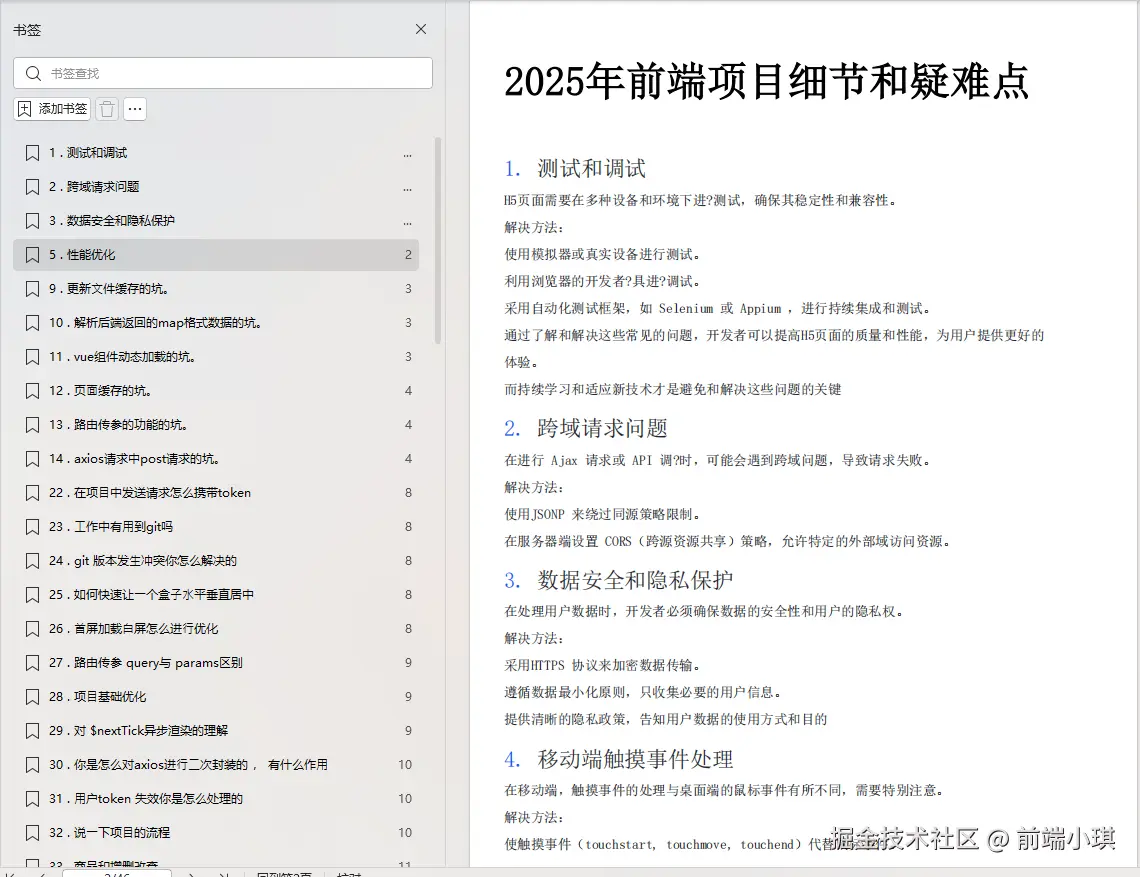1140x877 pixels.
Task: Click bookmark icon beside 13. 路由传参的功能的坑
Action: [x=32, y=425]
